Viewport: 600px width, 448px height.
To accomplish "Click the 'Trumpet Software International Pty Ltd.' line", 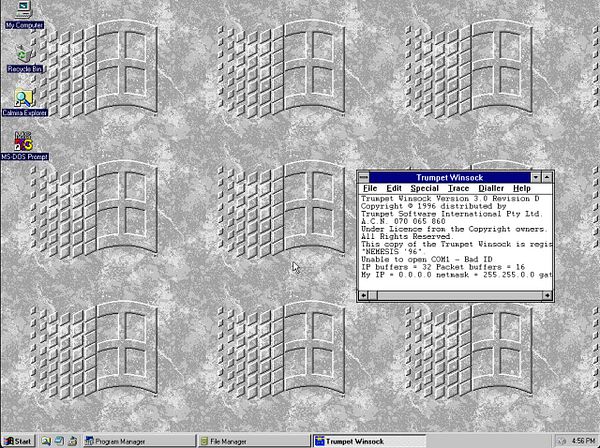I will [452, 214].
